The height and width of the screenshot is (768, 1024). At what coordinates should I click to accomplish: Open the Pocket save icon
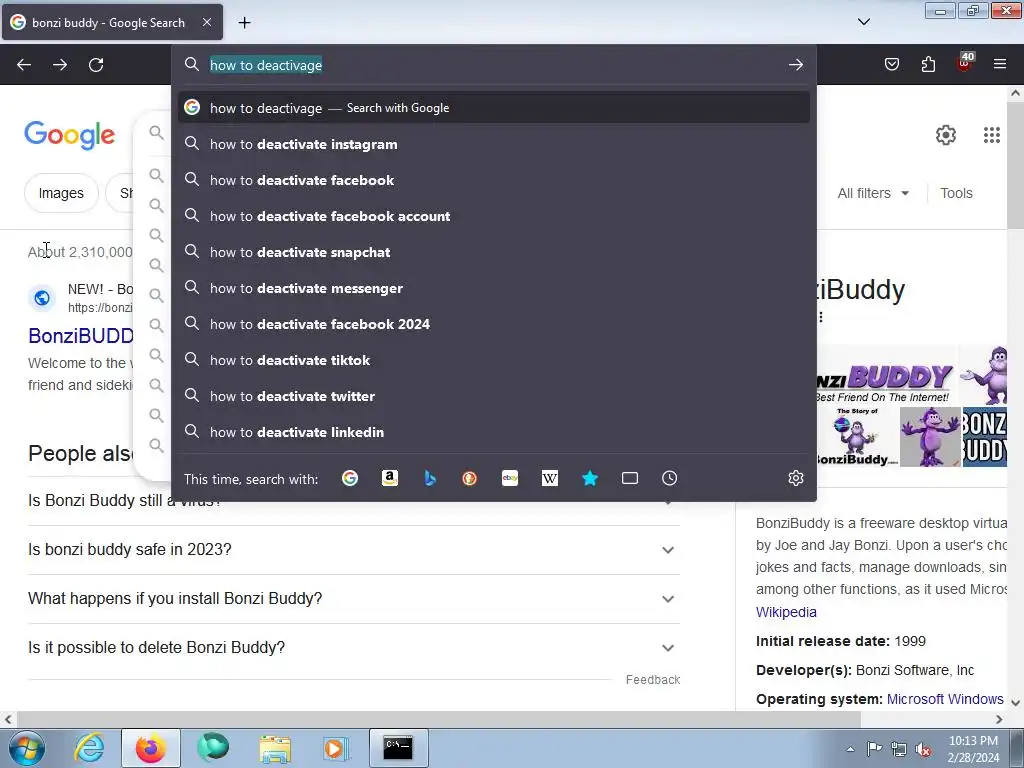coord(892,64)
